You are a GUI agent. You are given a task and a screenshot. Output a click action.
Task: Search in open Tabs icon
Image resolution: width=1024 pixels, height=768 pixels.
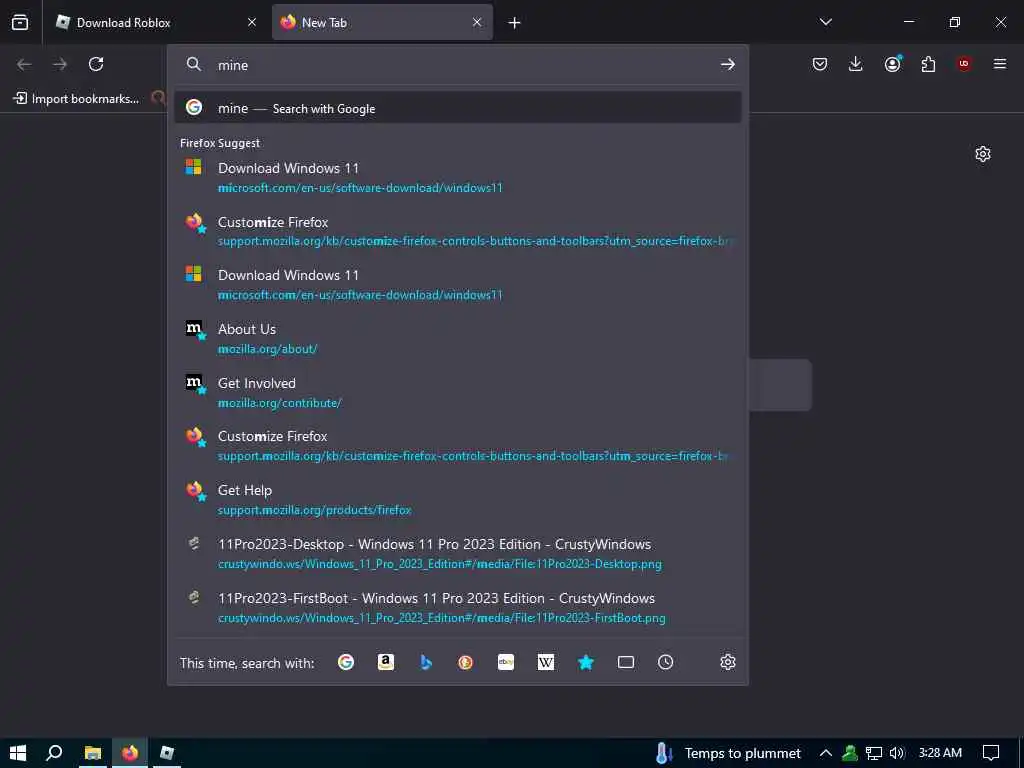[626, 662]
